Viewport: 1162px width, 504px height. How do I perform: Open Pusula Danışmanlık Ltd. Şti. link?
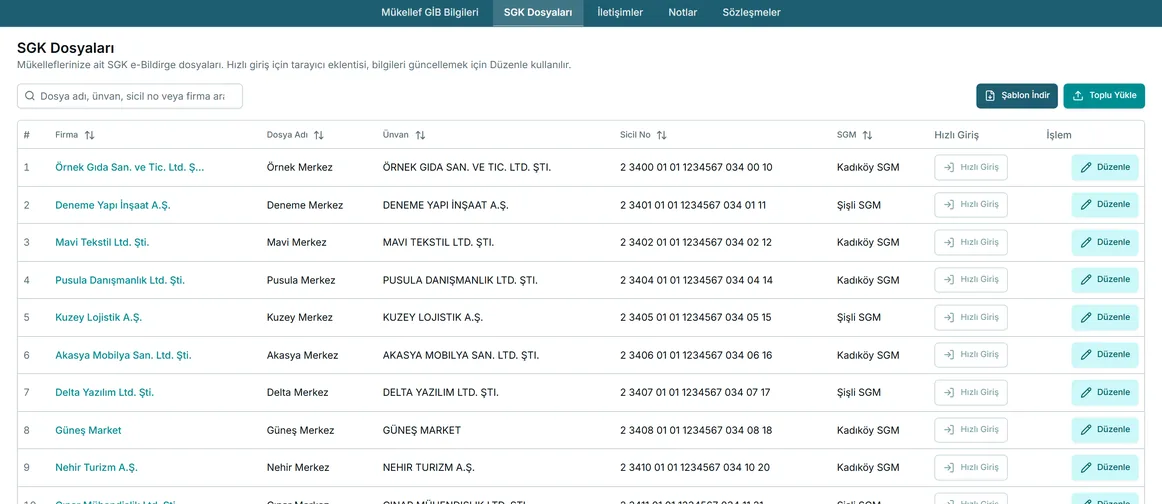[120, 279]
